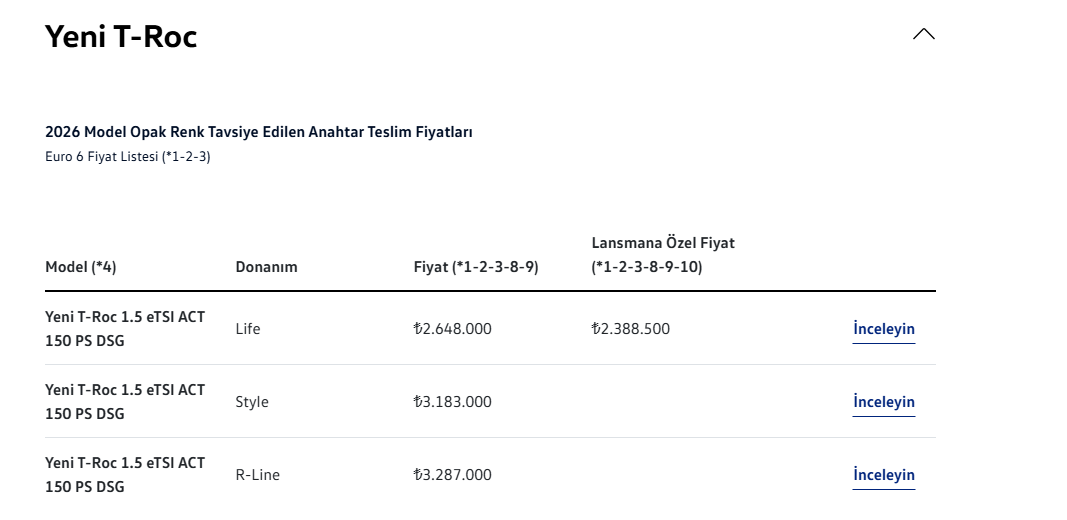Click the Model (*4) column header

point(81,267)
